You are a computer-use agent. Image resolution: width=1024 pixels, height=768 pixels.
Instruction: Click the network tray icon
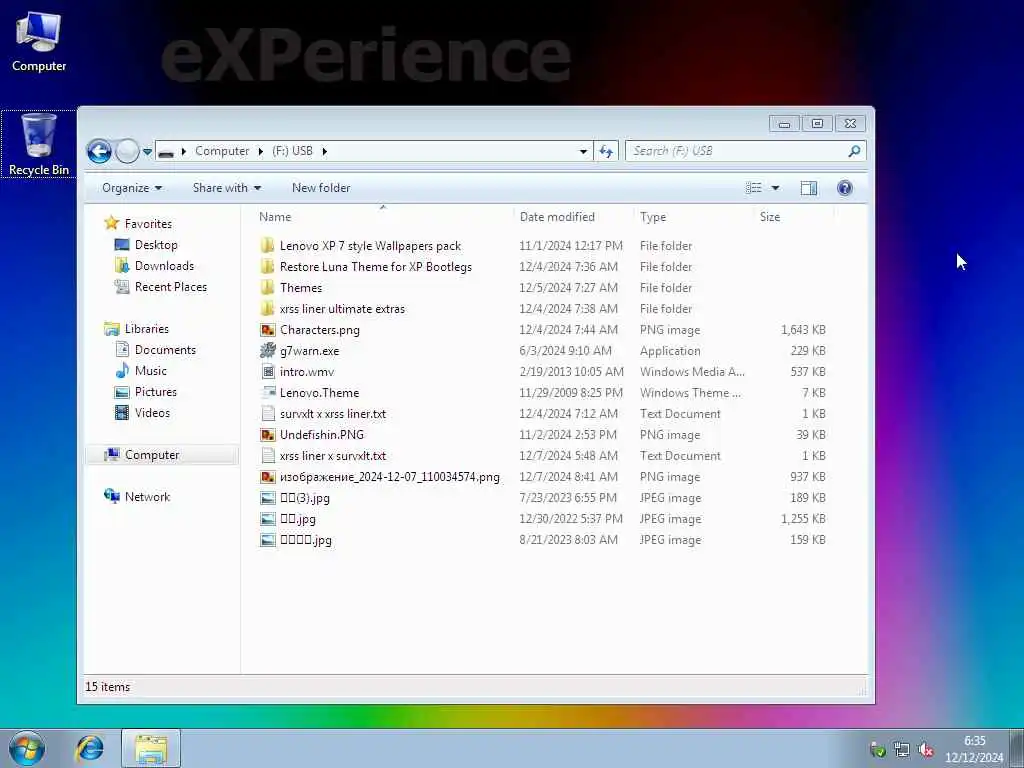pos(902,750)
